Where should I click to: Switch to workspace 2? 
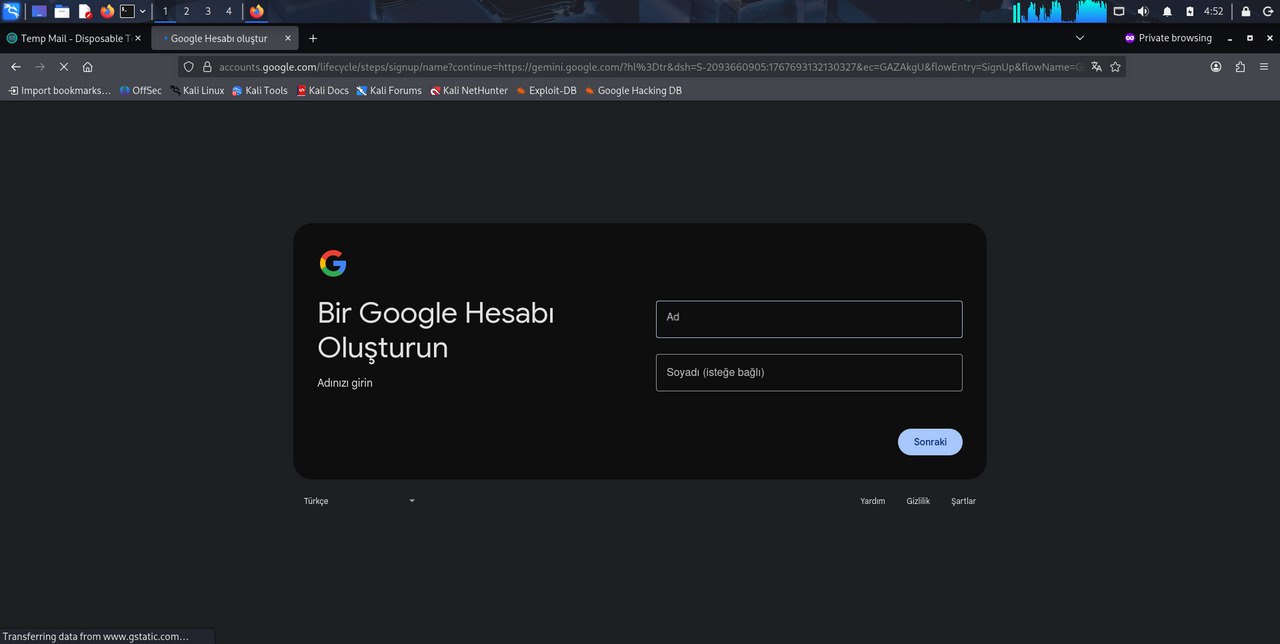186,11
